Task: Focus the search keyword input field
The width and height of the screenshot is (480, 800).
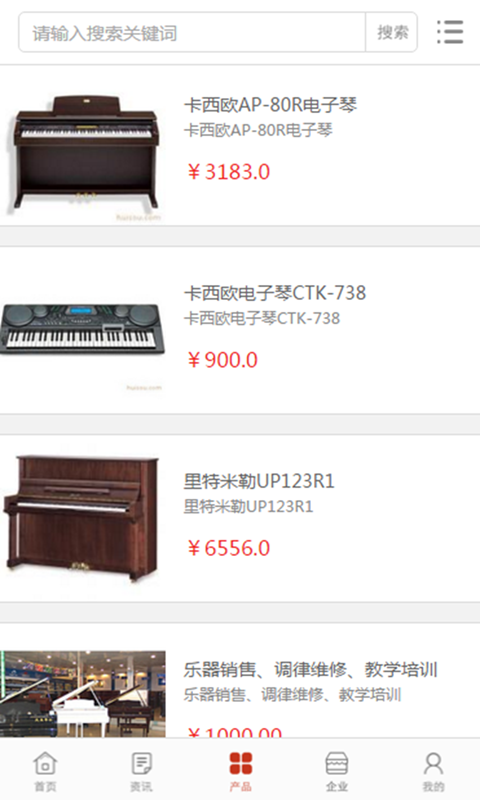Action: pos(192,32)
